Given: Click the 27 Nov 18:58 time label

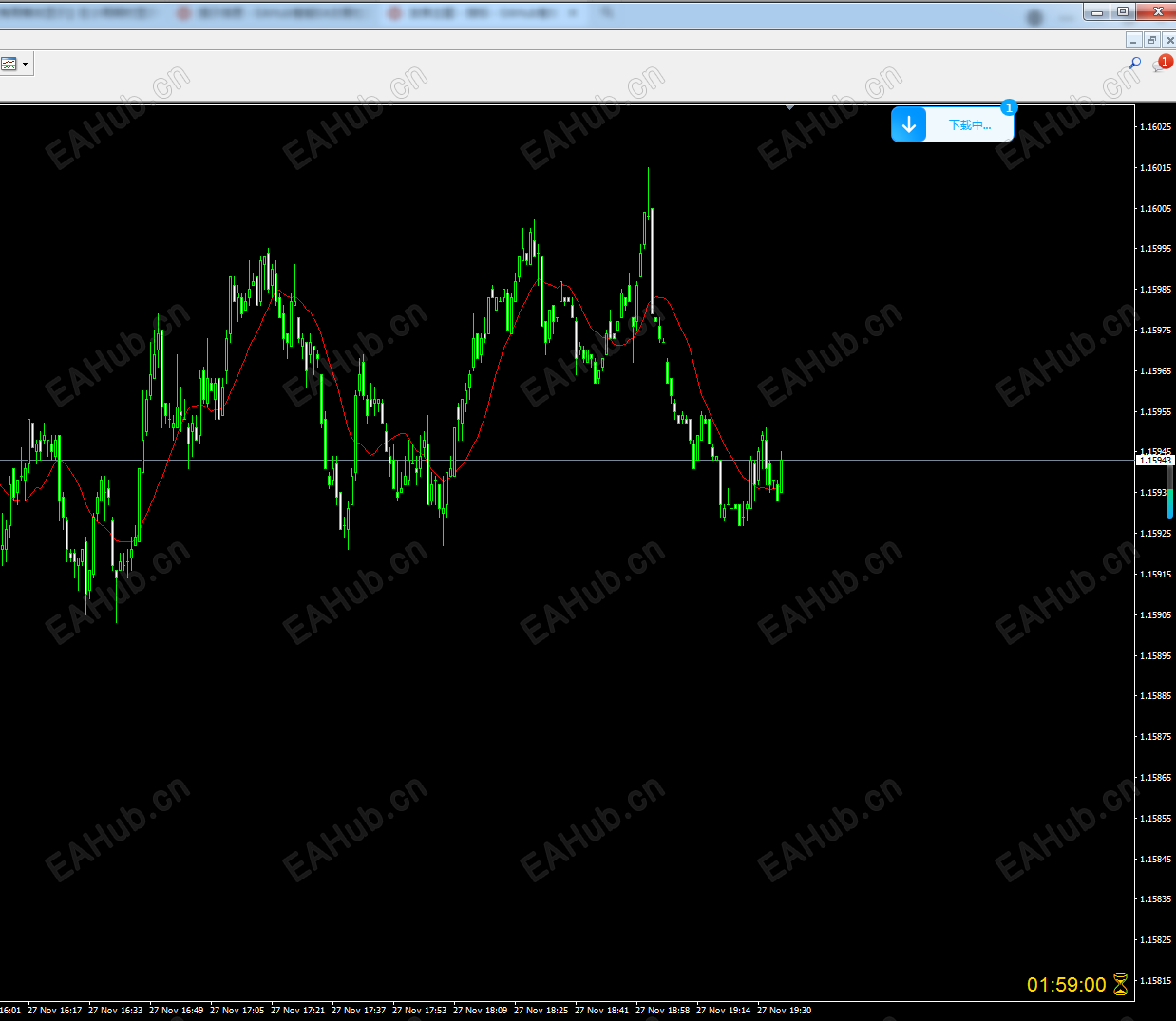Looking at the screenshot, I should [662, 1011].
